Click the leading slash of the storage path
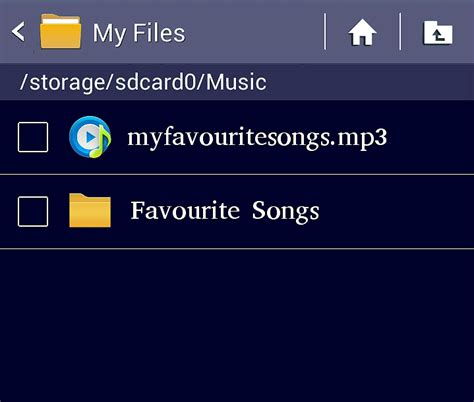Viewport: 474px width, 402px height. click(24, 82)
